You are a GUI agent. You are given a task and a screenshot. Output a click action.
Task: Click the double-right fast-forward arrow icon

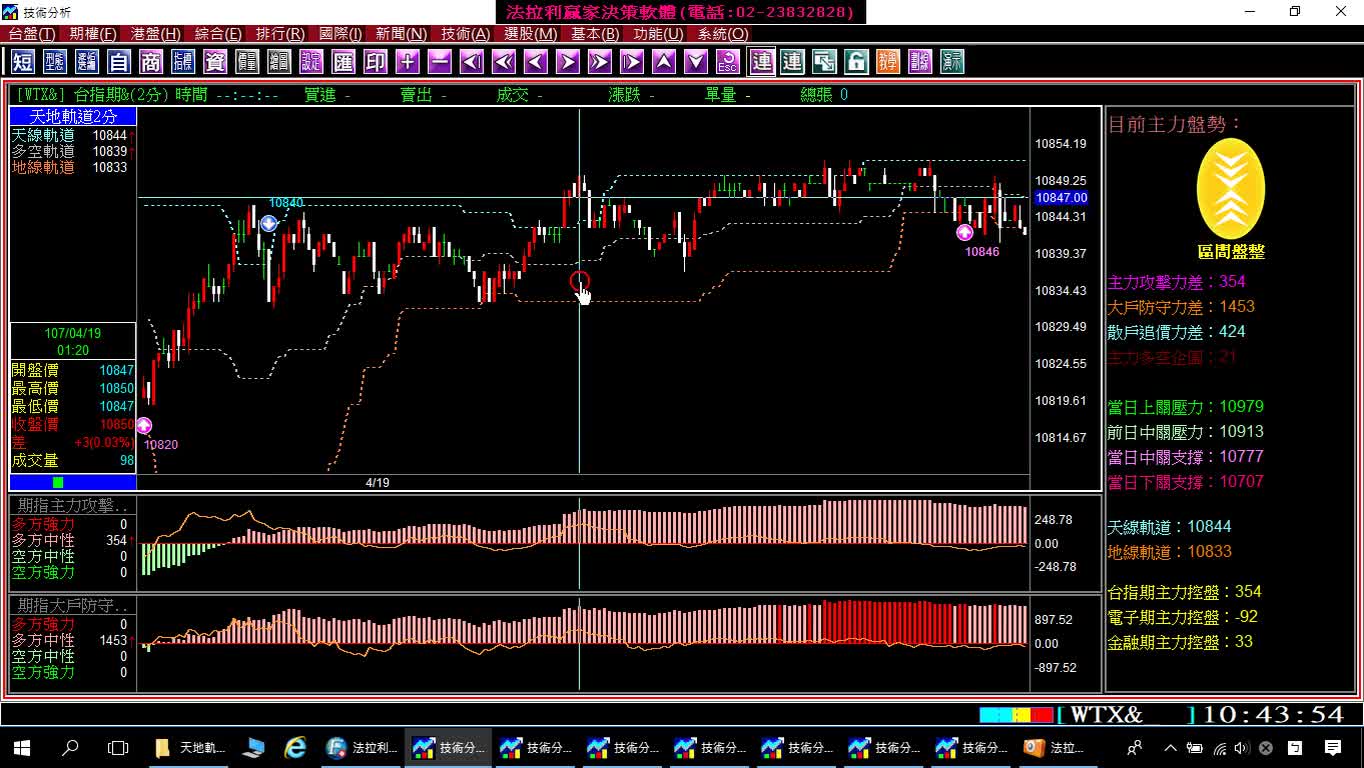[x=599, y=62]
